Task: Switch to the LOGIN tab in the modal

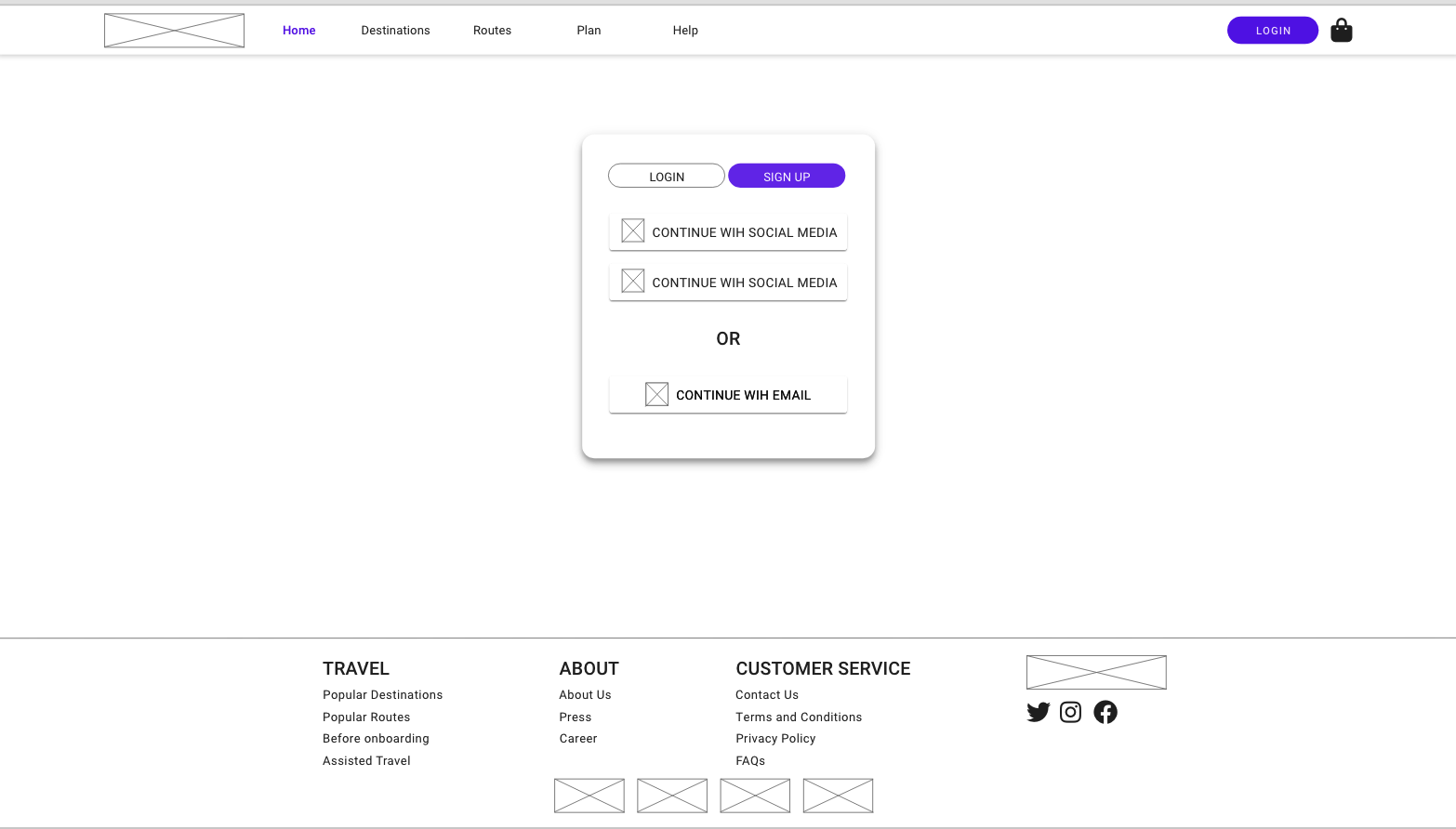Action: pos(666,176)
